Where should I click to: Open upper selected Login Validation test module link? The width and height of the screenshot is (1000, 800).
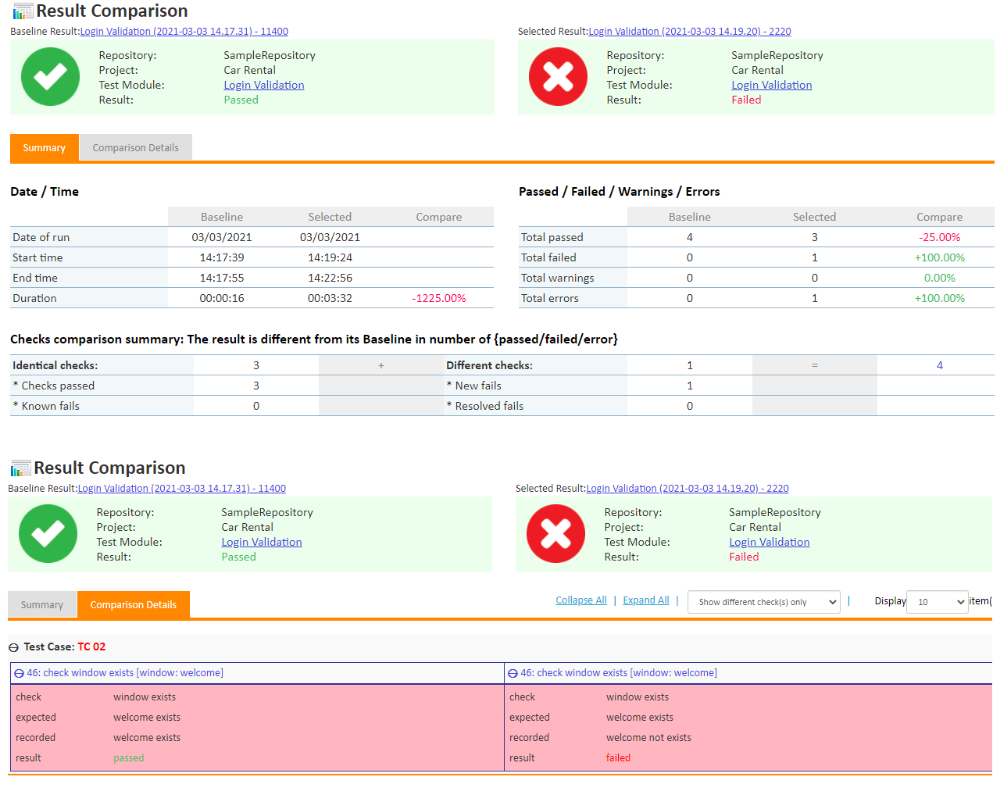point(772,85)
